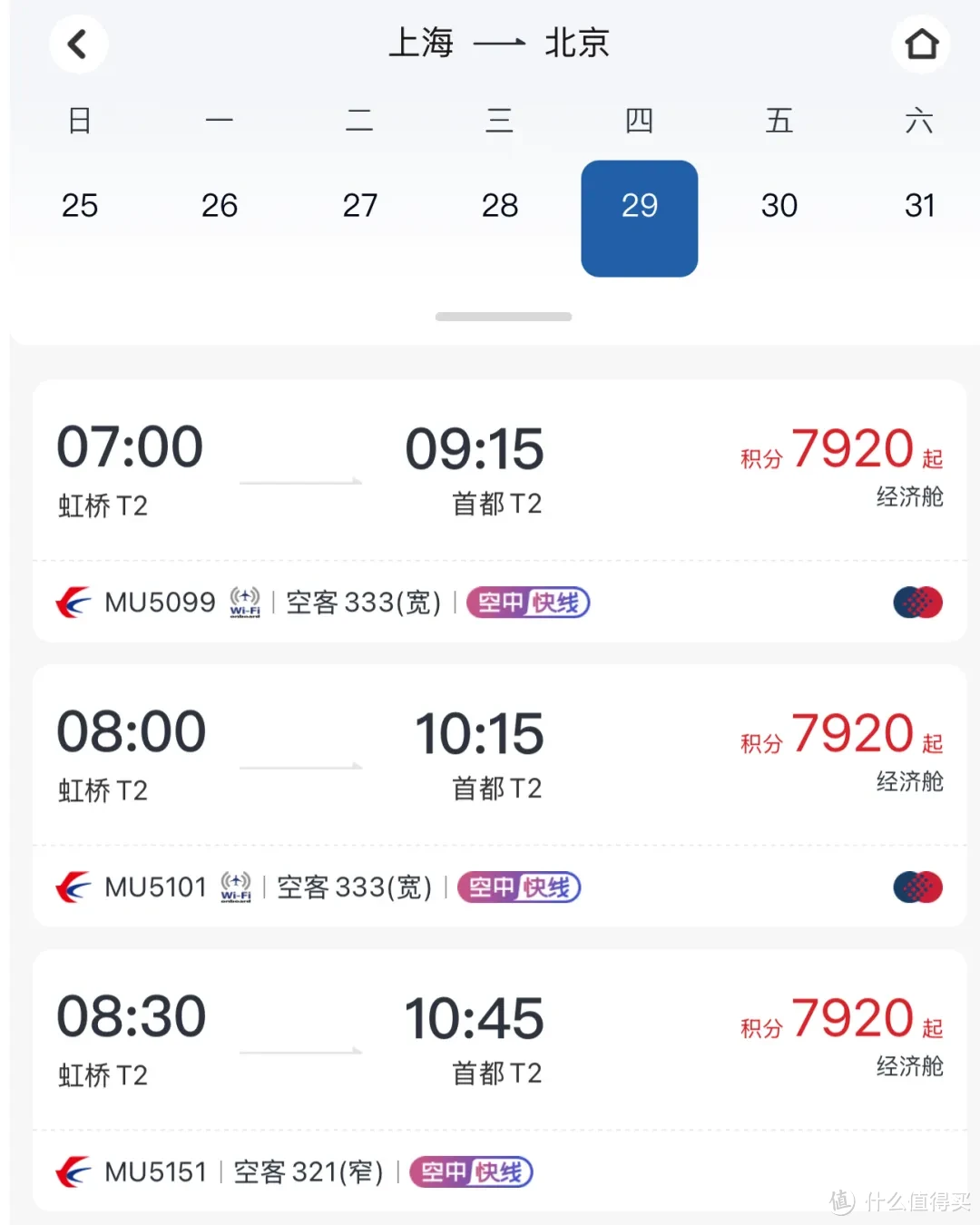Tap the Wi-Fi icon on MU5101
Screen dimensions: 980x1225
pyautogui.click(x=236, y=887)
